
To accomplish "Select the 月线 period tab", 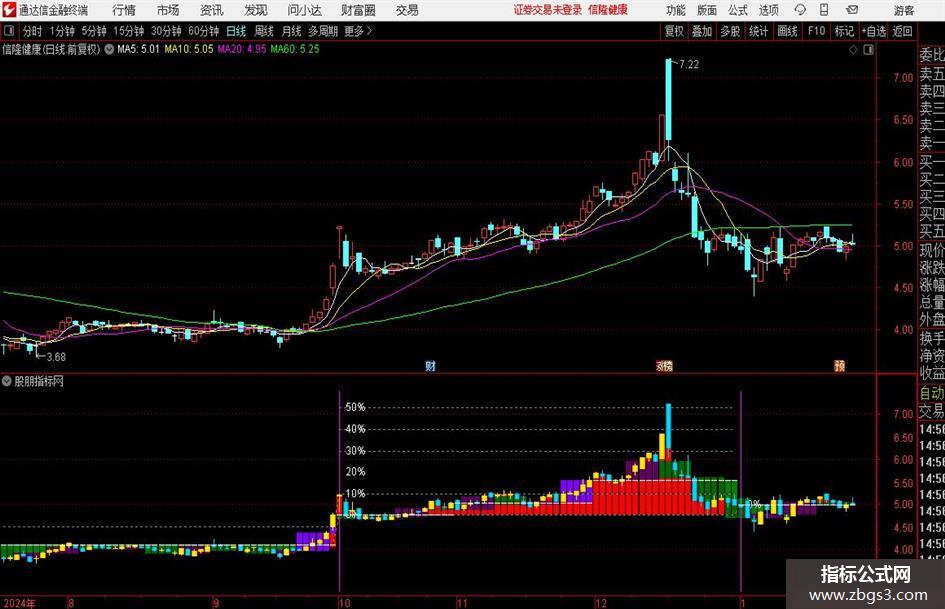I will (x=291, y=31).
